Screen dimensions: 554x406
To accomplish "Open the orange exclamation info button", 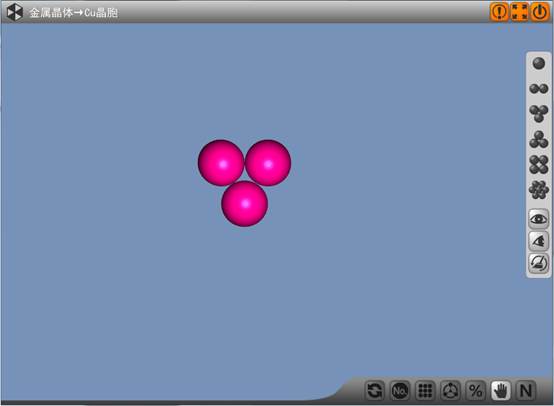I will coord(499,12).
